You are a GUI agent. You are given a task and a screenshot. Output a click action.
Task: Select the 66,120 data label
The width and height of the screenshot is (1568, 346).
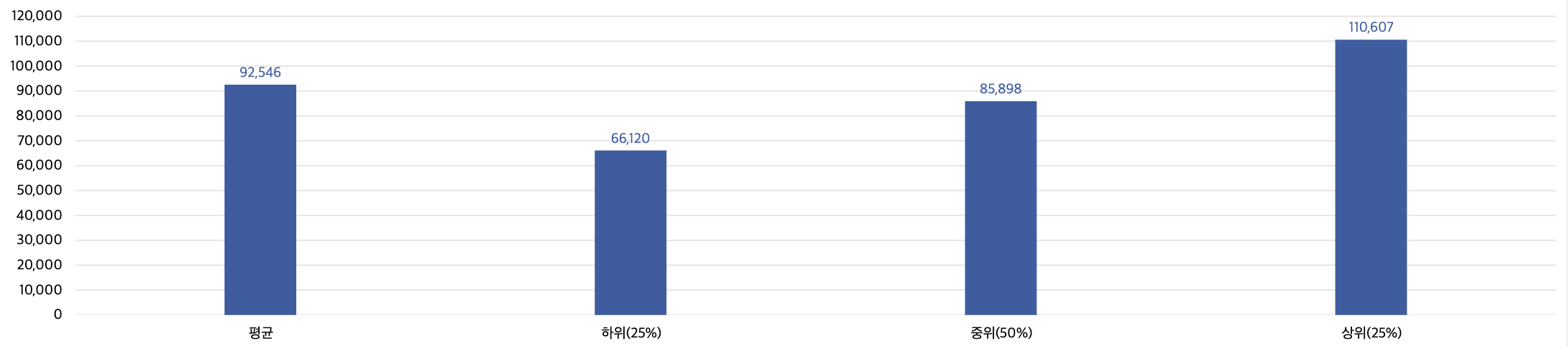click(x=630, y=139)
